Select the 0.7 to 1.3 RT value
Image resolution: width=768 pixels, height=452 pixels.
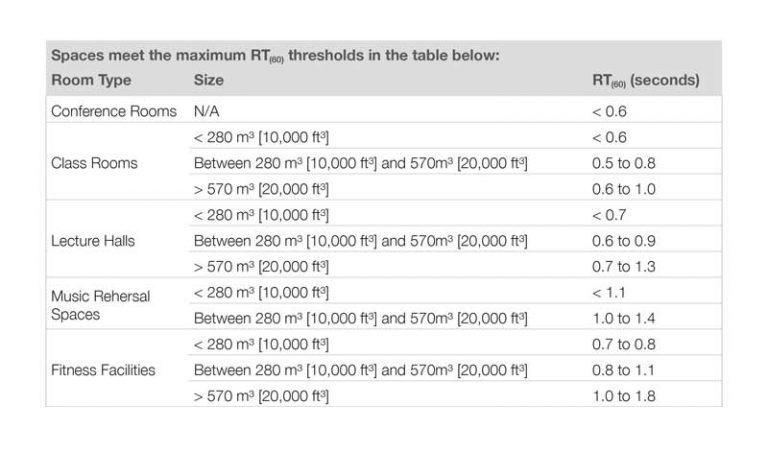point(624,266)
